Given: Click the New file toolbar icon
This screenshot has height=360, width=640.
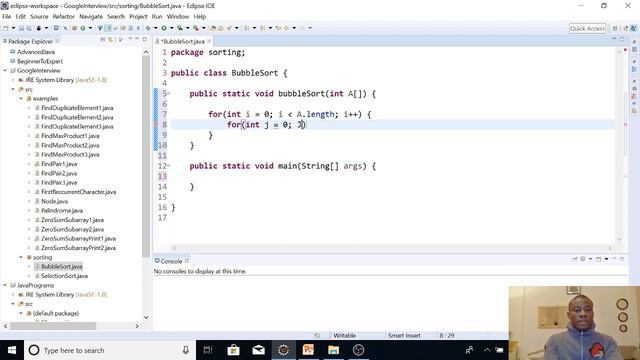Looking at the screenshot, I should click(5, 28).
